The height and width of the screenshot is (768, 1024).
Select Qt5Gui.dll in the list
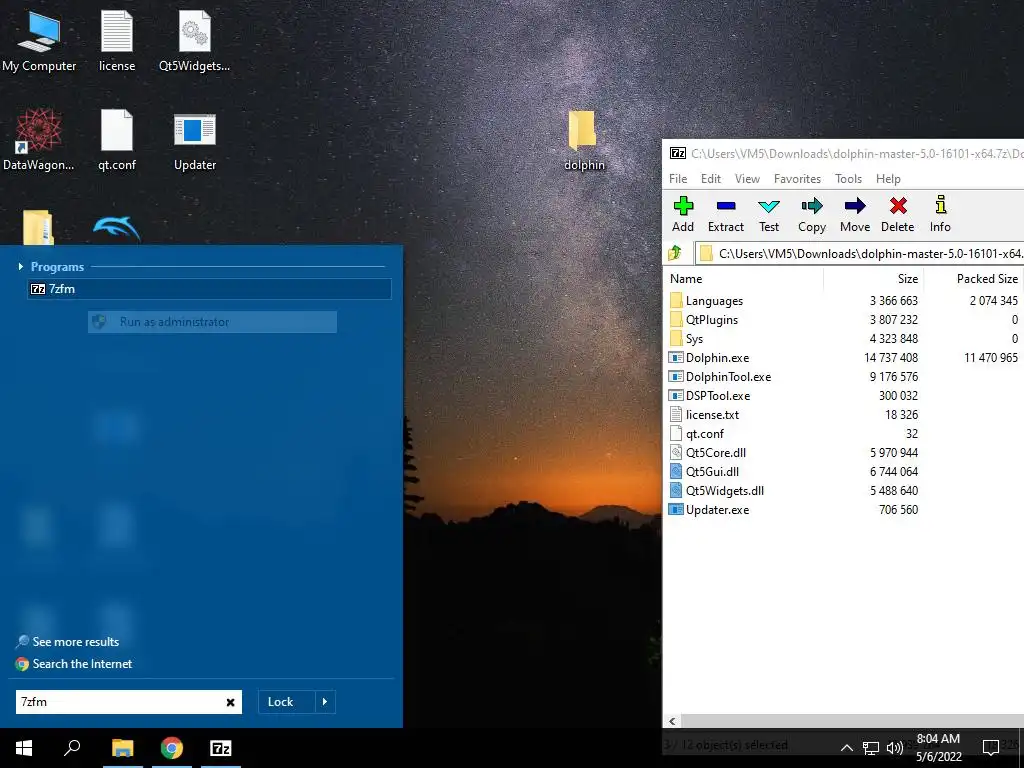(x=843, y=471)
